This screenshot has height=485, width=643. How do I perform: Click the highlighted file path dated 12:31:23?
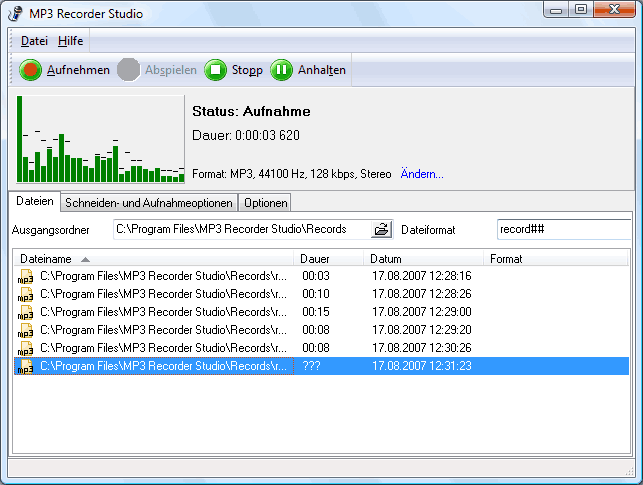163,366
